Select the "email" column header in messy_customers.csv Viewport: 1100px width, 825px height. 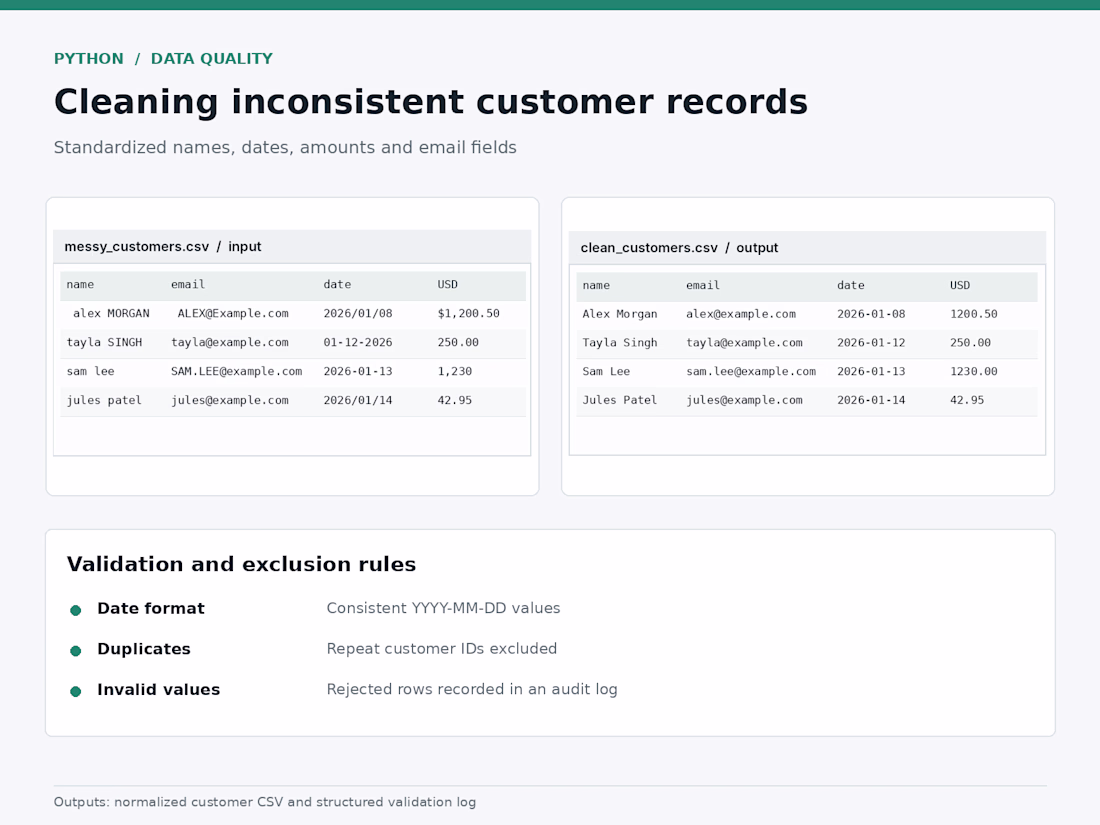(x=188, y=284)
